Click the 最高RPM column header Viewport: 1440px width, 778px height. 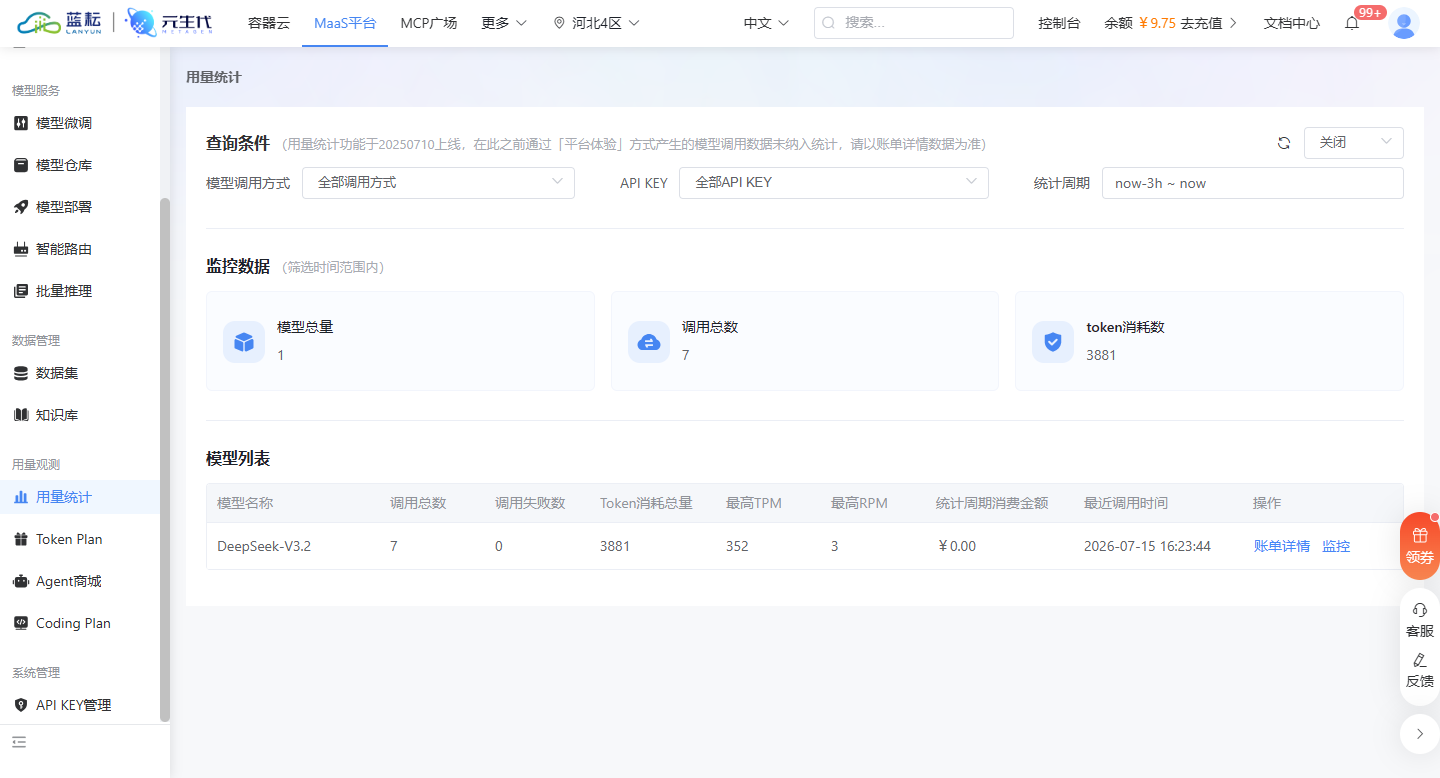coord(859,503)
